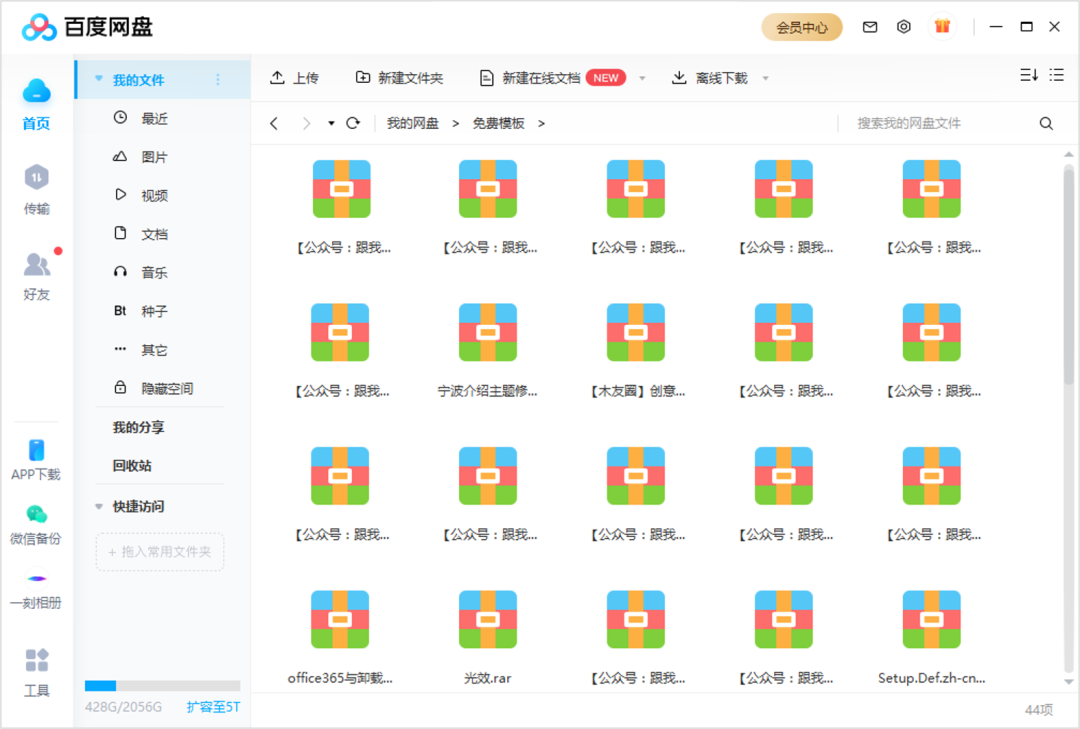1080x729 pixels.
Task: Click the mail envelope icon in title bar
Action: click(x=870, y=27)
